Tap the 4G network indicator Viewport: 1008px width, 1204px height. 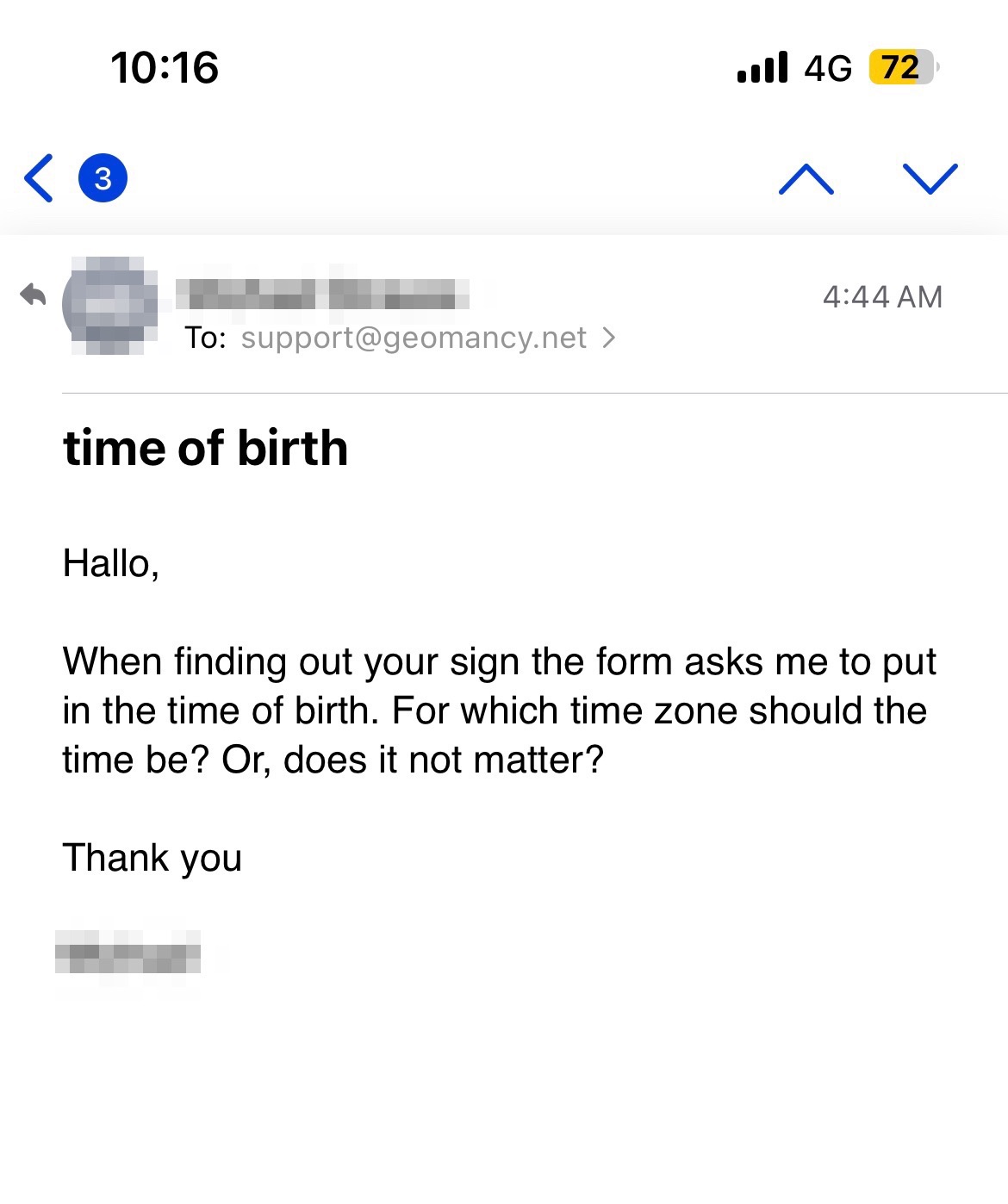click(828, 68)
